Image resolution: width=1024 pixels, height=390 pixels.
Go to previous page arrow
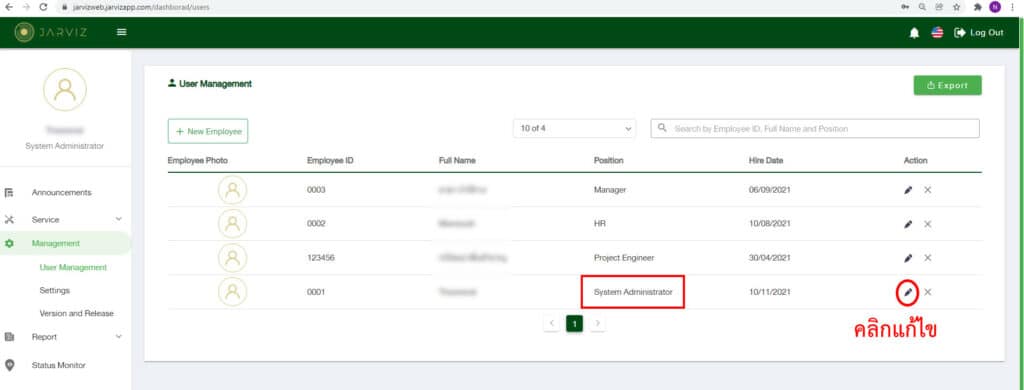(x=551, y=323)
